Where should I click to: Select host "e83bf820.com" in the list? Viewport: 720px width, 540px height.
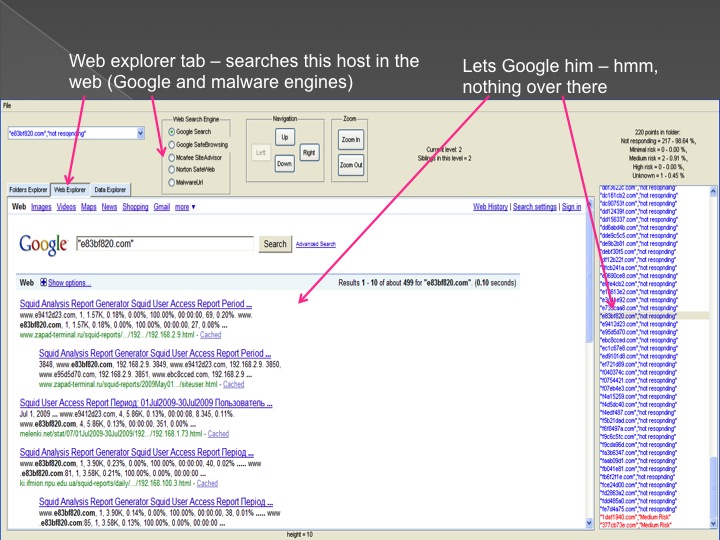pyautogui.click(x=654, y=316)
